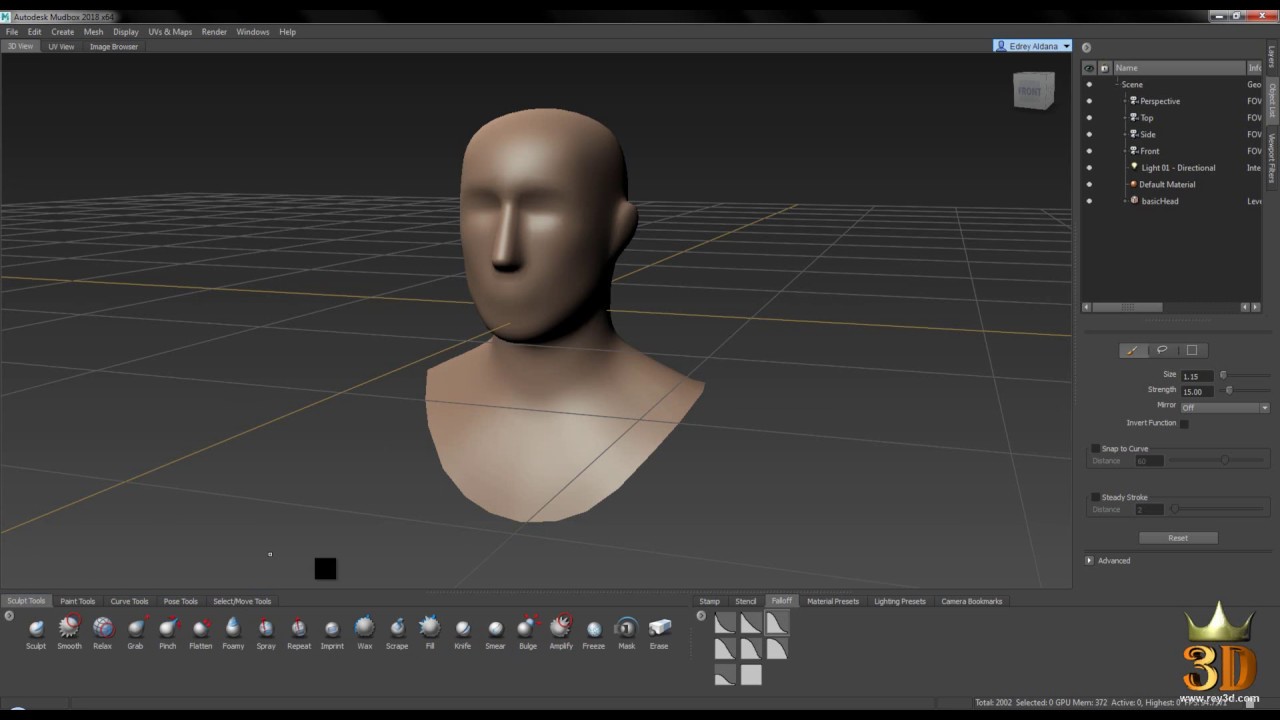The width and height of the screenshot is (1280, 720).
Task: Open the Select/Move Tools tab
Action: pos(242,601)
